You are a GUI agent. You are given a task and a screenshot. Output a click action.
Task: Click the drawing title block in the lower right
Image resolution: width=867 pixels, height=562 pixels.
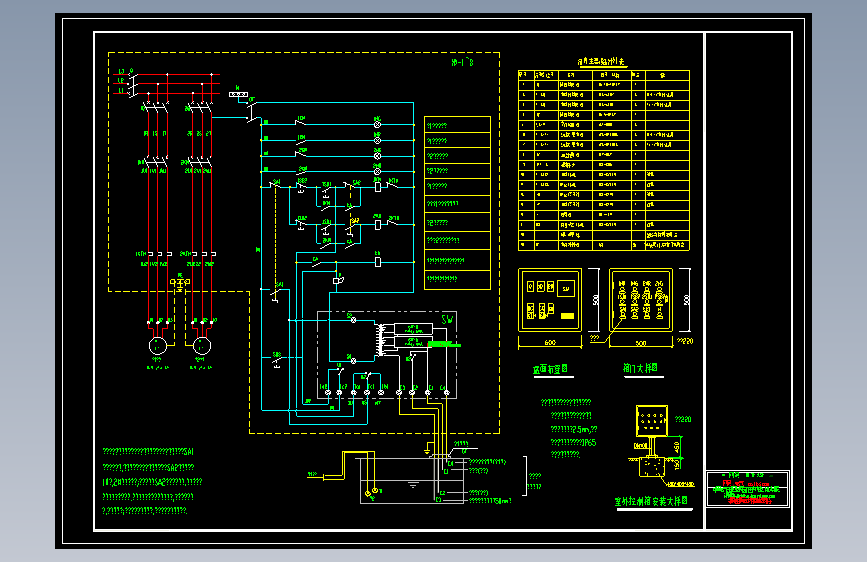coord(748,488)
